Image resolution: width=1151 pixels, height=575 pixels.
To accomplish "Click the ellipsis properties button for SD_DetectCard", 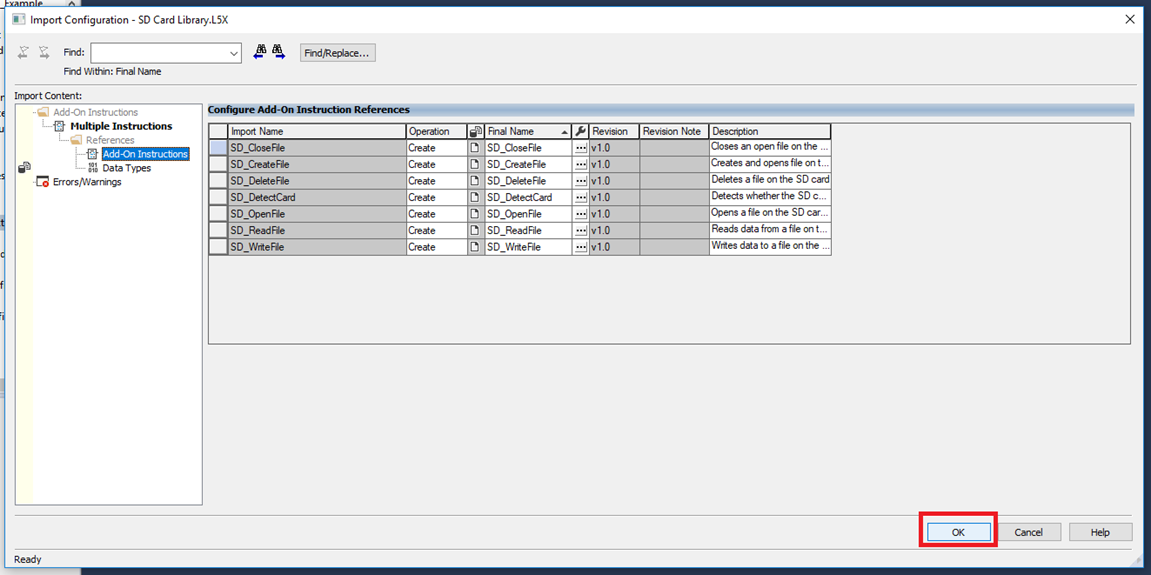I will [x=581, y=198].
